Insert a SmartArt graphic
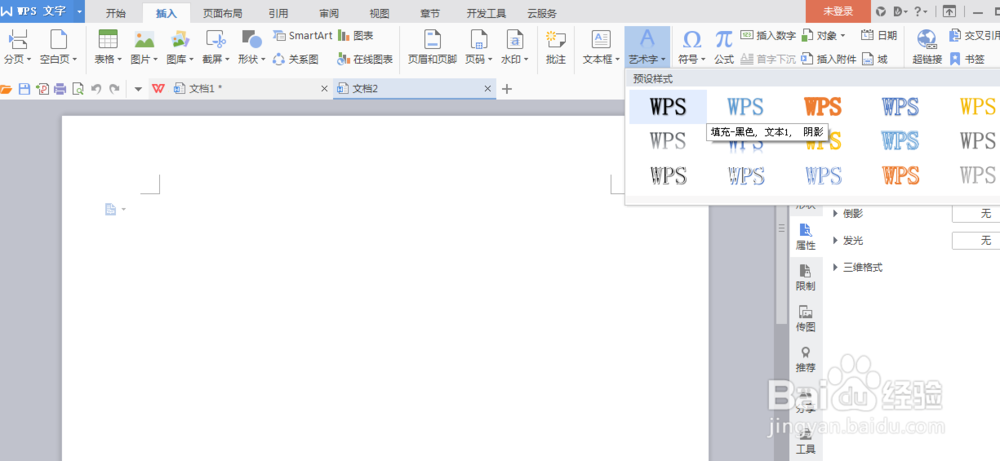This screenshot has height=461, width=1000. pyautogui.click(x=302, y=36)
